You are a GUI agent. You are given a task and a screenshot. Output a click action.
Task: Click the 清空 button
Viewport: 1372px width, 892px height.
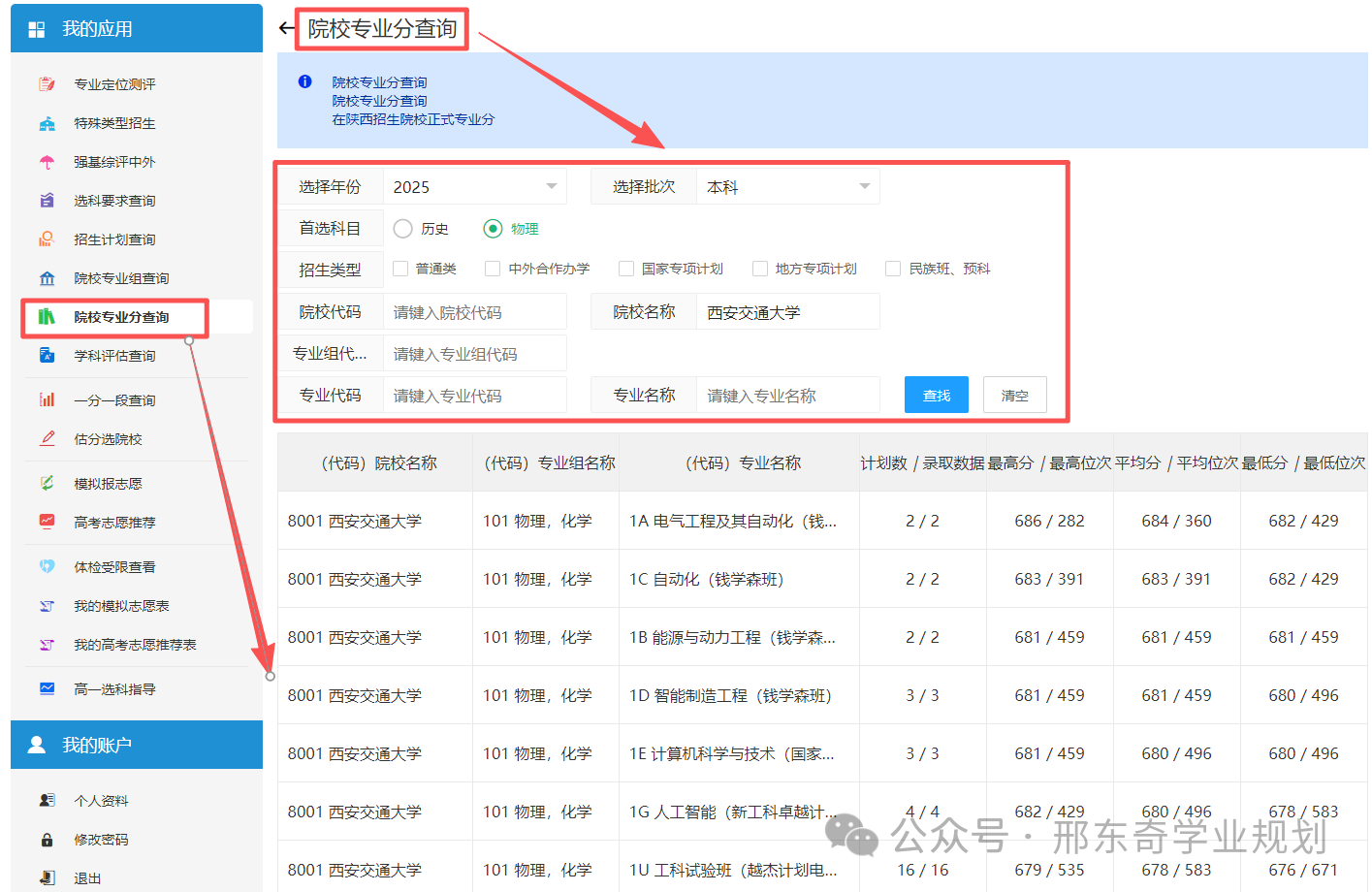[1014, 395]
